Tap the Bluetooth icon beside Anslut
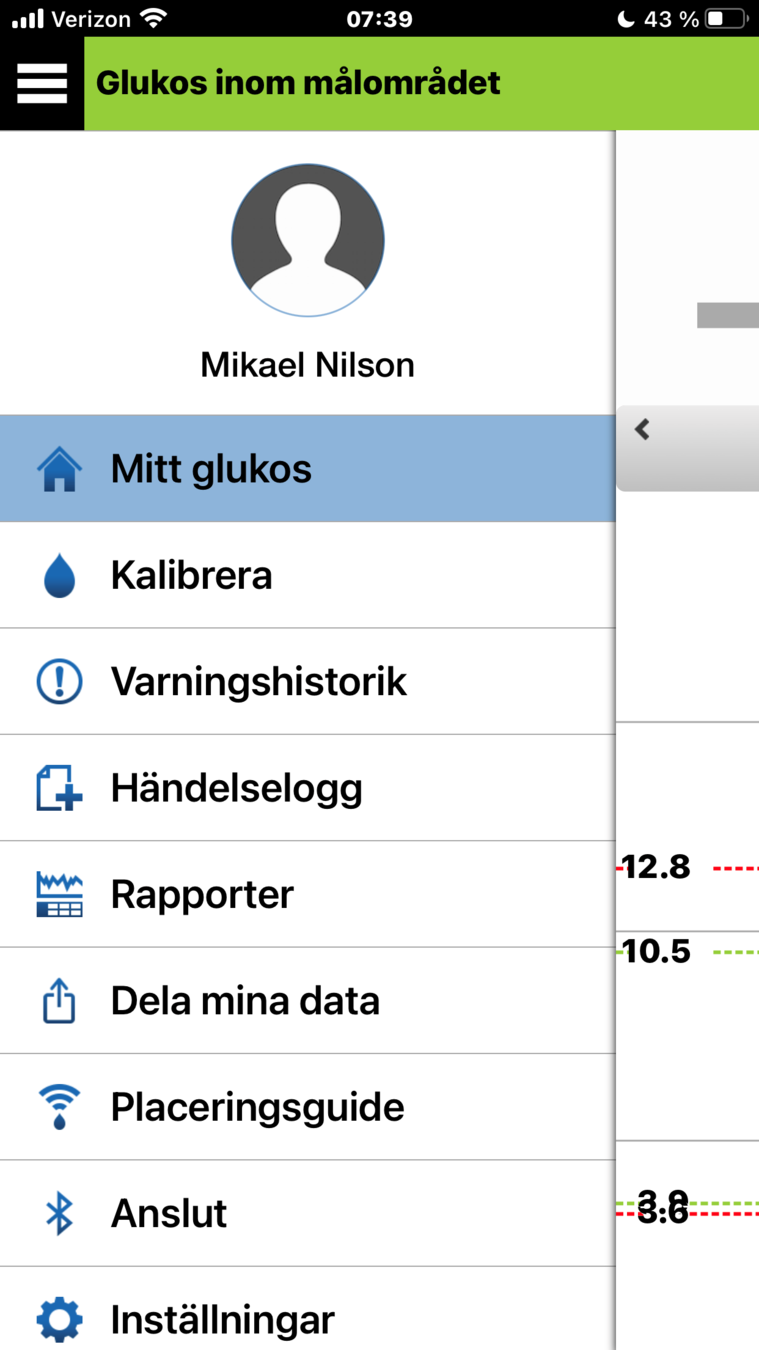Screen dimensions: 759x1350 tap(59, 1213)
